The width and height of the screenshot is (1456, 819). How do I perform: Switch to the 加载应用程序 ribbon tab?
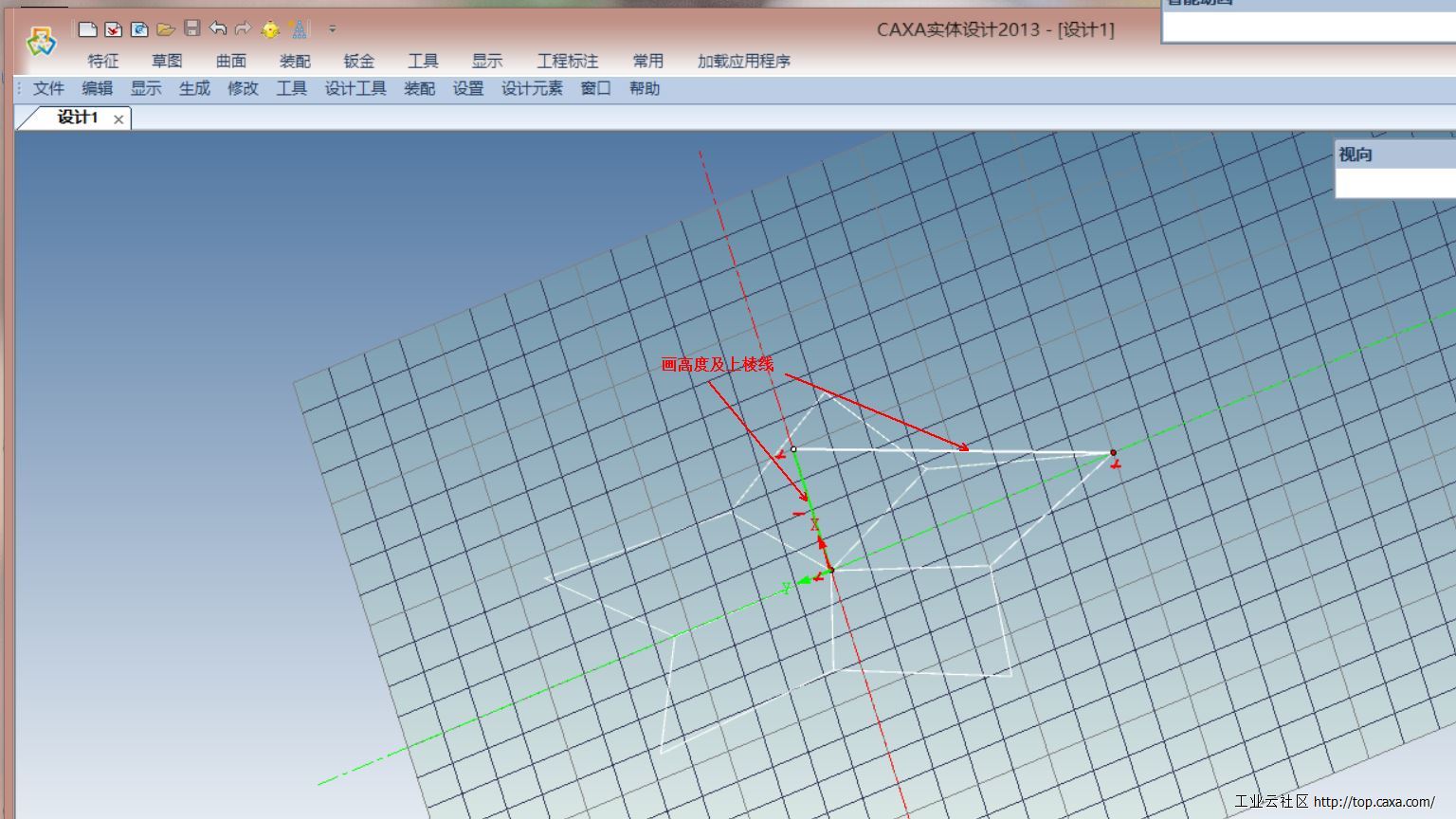744,61
